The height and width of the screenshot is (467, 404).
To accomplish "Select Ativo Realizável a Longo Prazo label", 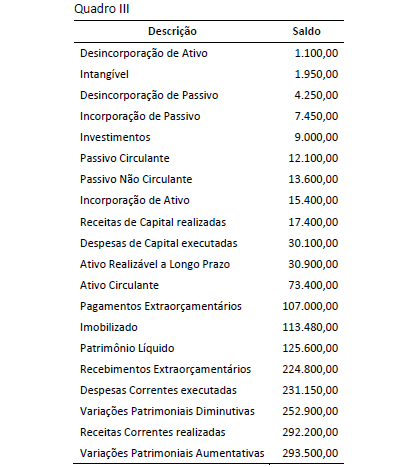I will pyautogui.click(x=155, y=264).
